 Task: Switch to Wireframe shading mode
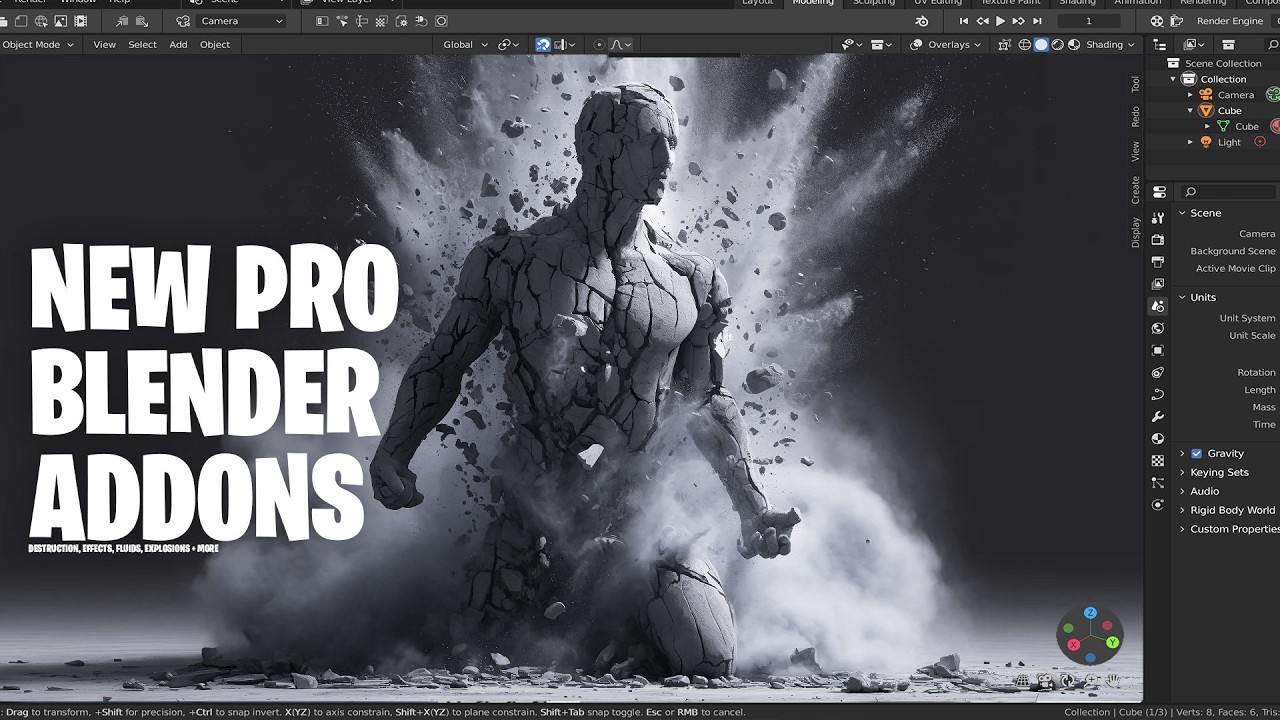pyautogui.click(x=1025, y=44)
